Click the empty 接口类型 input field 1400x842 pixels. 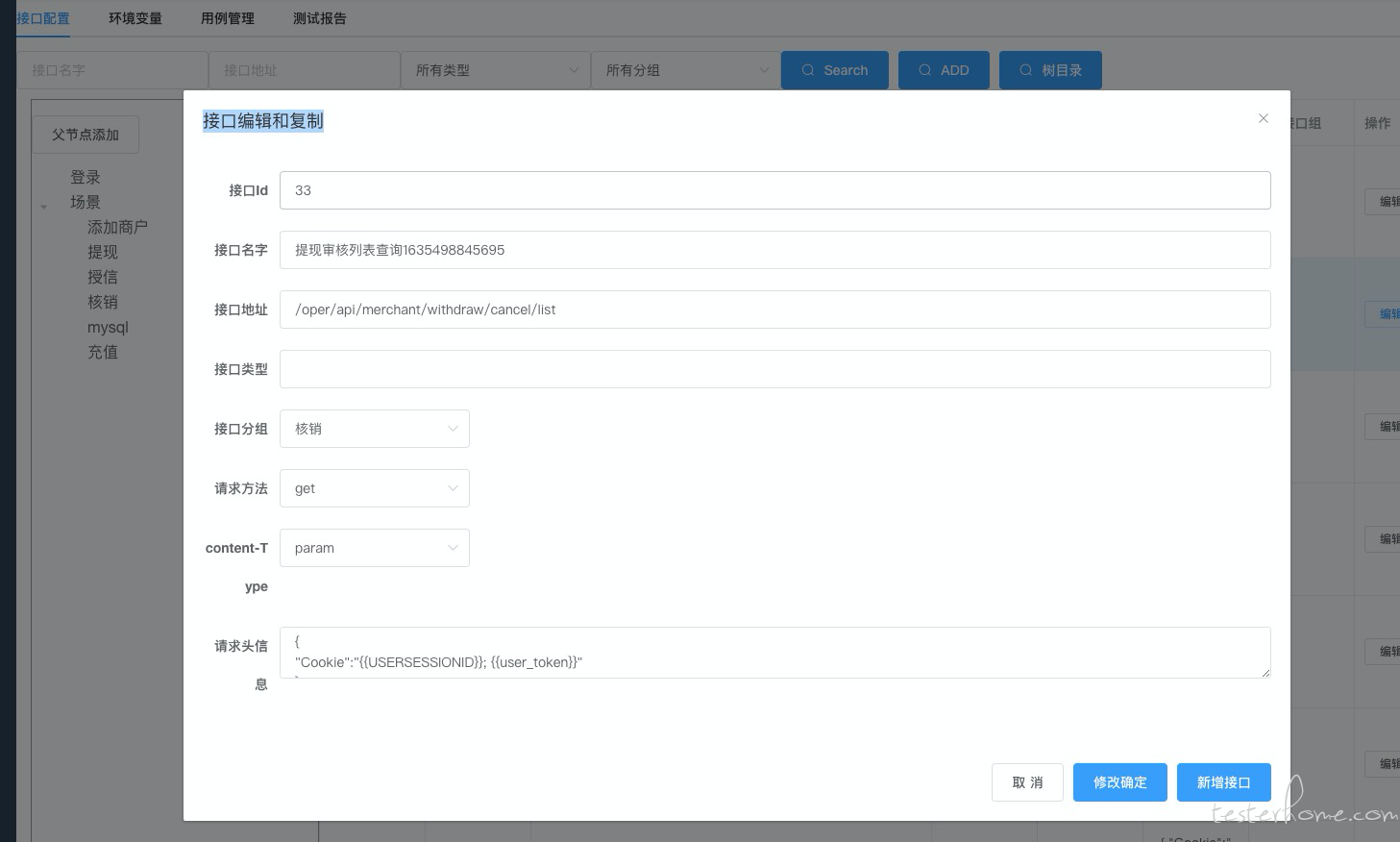pyautogui.click(x=774, y=369)
